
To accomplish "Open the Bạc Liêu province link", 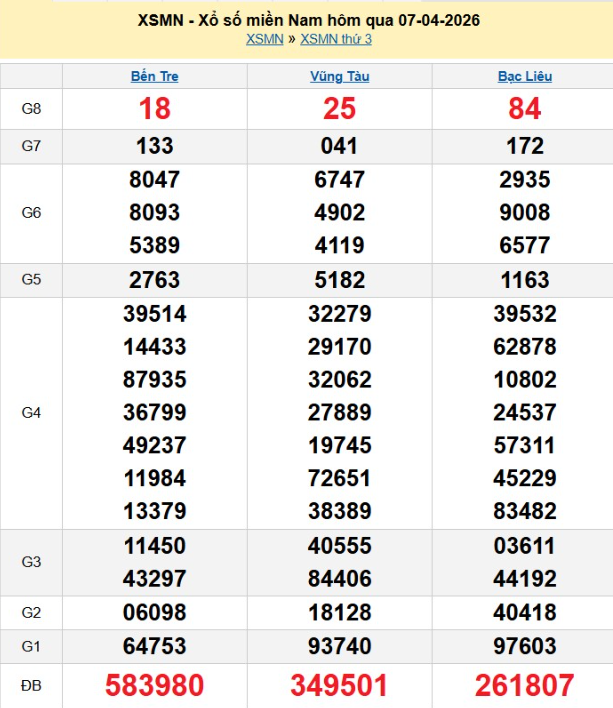I will pos(524,76).
